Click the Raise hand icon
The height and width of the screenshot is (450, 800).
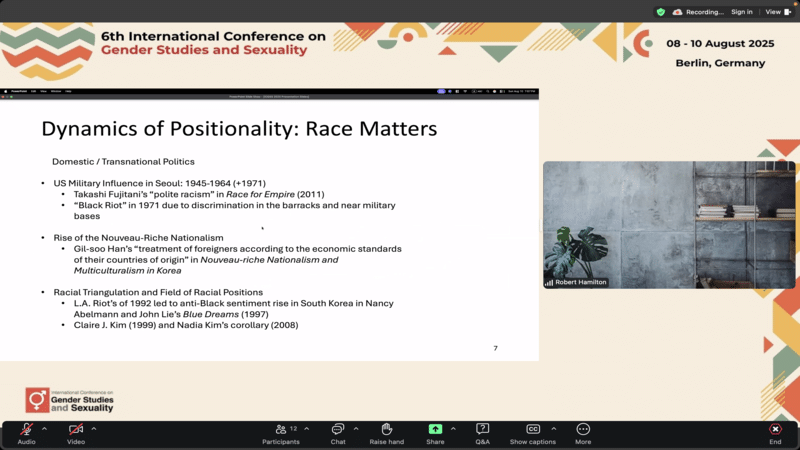pos(386,429)
